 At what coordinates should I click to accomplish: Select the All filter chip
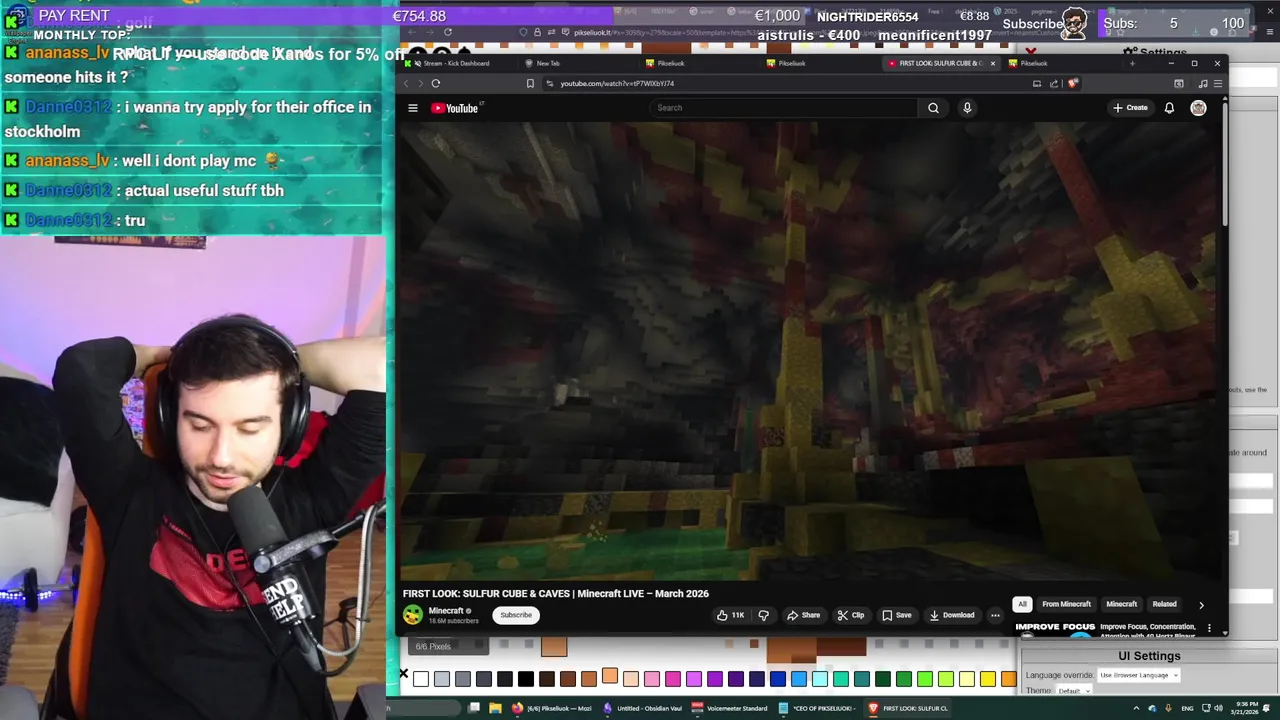(x=1022, y=604)
